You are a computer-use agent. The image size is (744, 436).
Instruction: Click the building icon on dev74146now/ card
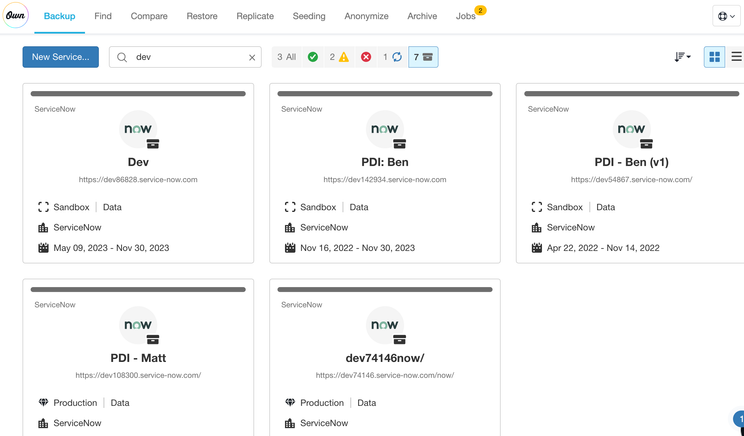pyautogui.click(x=290, y=423)
